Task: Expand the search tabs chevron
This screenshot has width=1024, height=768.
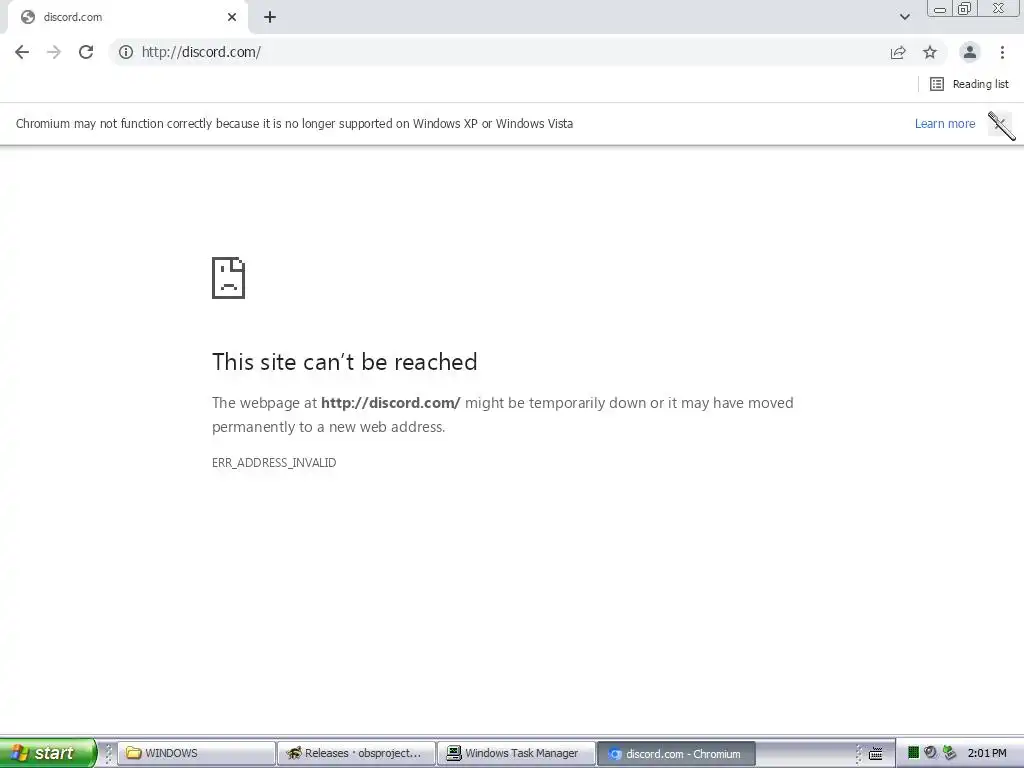Action: [x=904, y=17]
